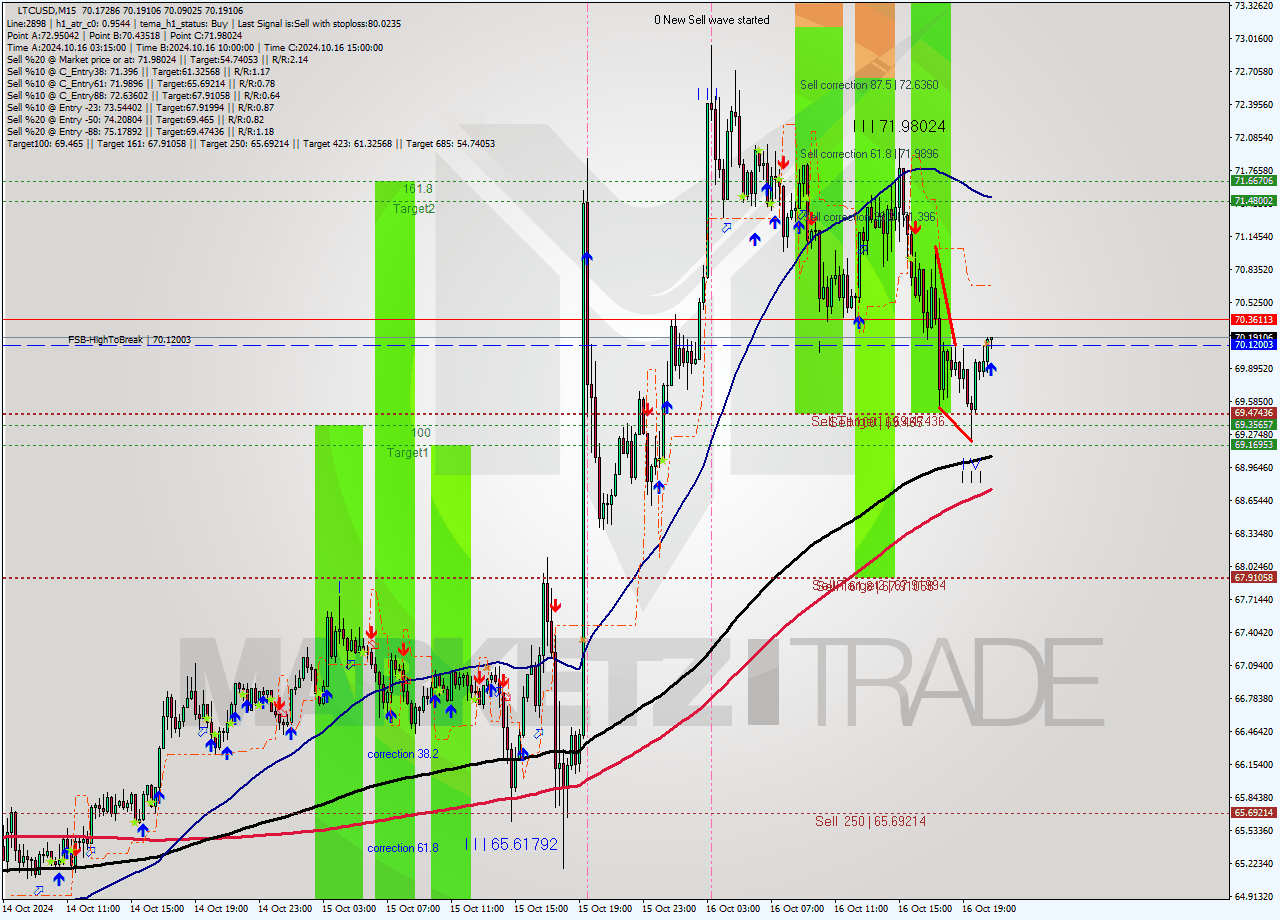Select the 'Point A:72.95042' info line
This screenshot has height=920, width=1280.
[125, 35]
